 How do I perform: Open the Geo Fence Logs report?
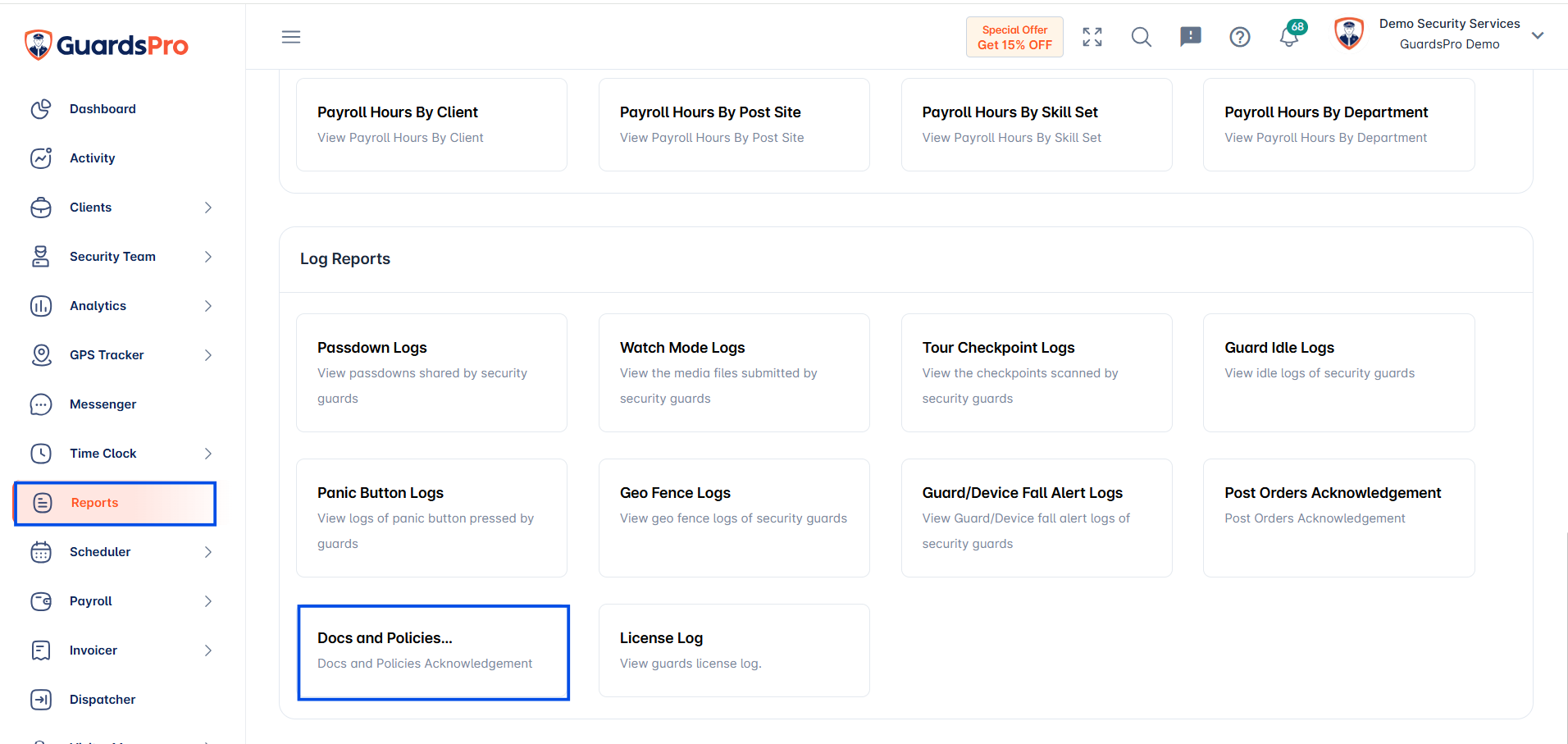coord(734,518)
